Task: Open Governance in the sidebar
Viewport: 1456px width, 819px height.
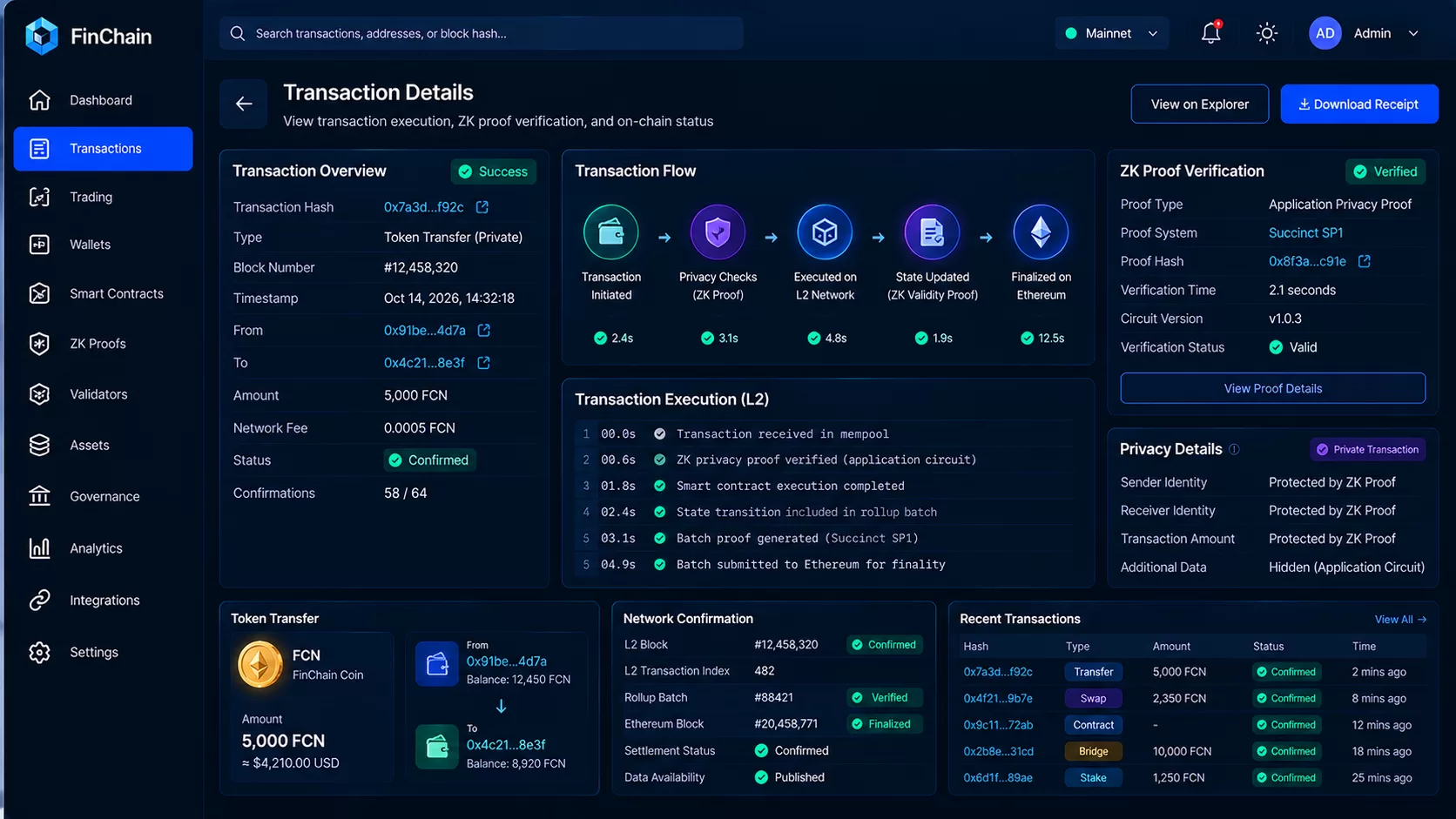Action: [x=103, y=496]
